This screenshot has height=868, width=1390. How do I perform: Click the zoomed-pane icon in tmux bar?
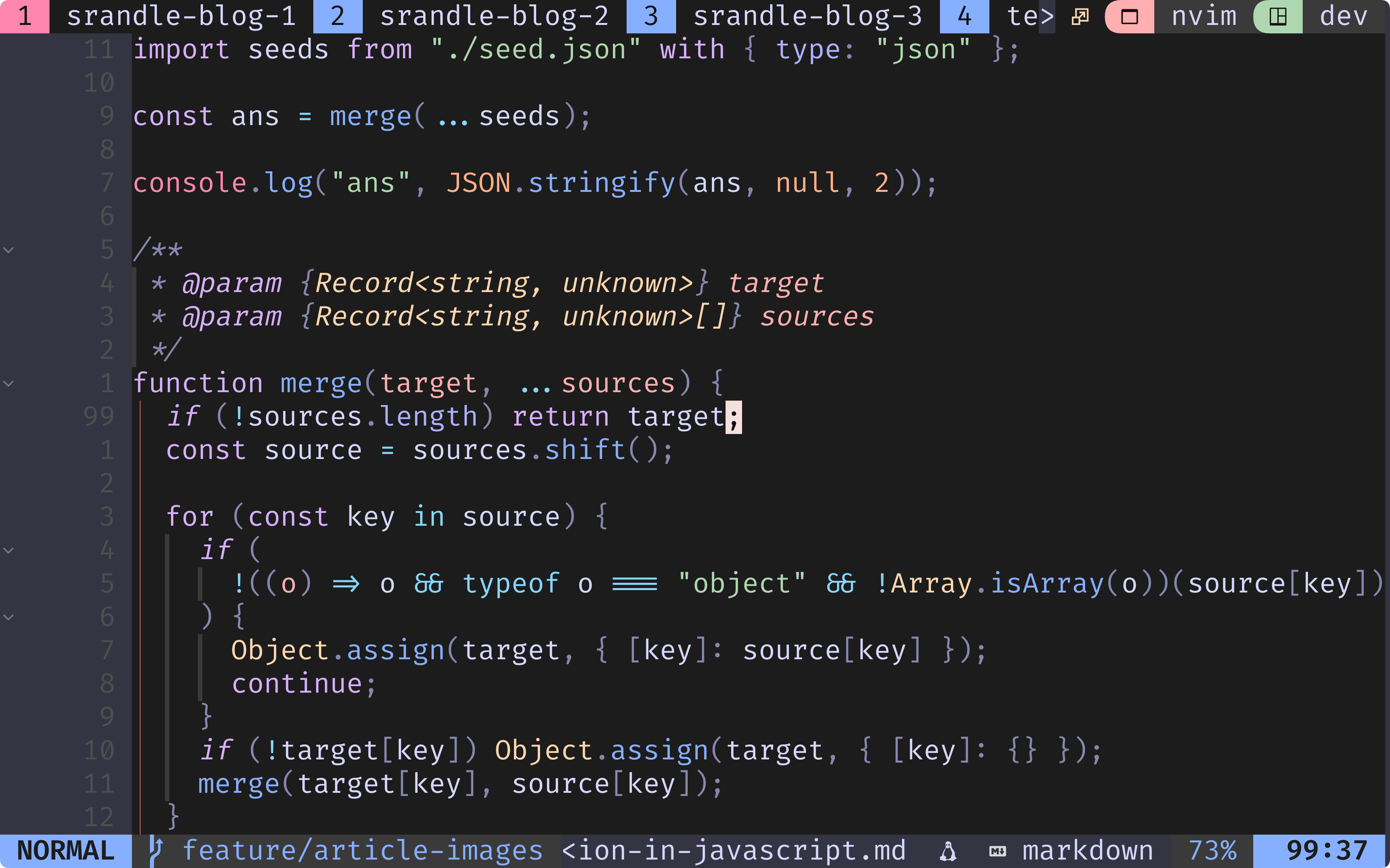[x=1080, y=16]
